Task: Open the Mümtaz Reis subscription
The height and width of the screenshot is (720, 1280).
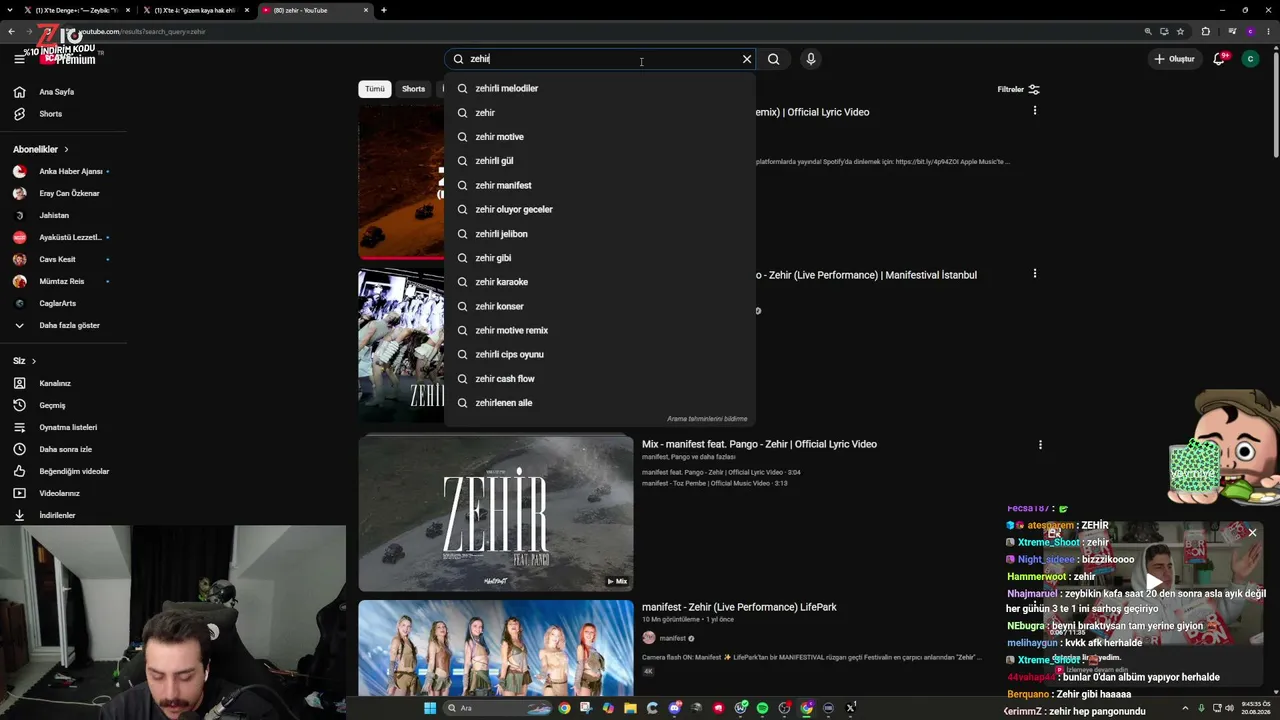Action: click(x=63, y=281)
